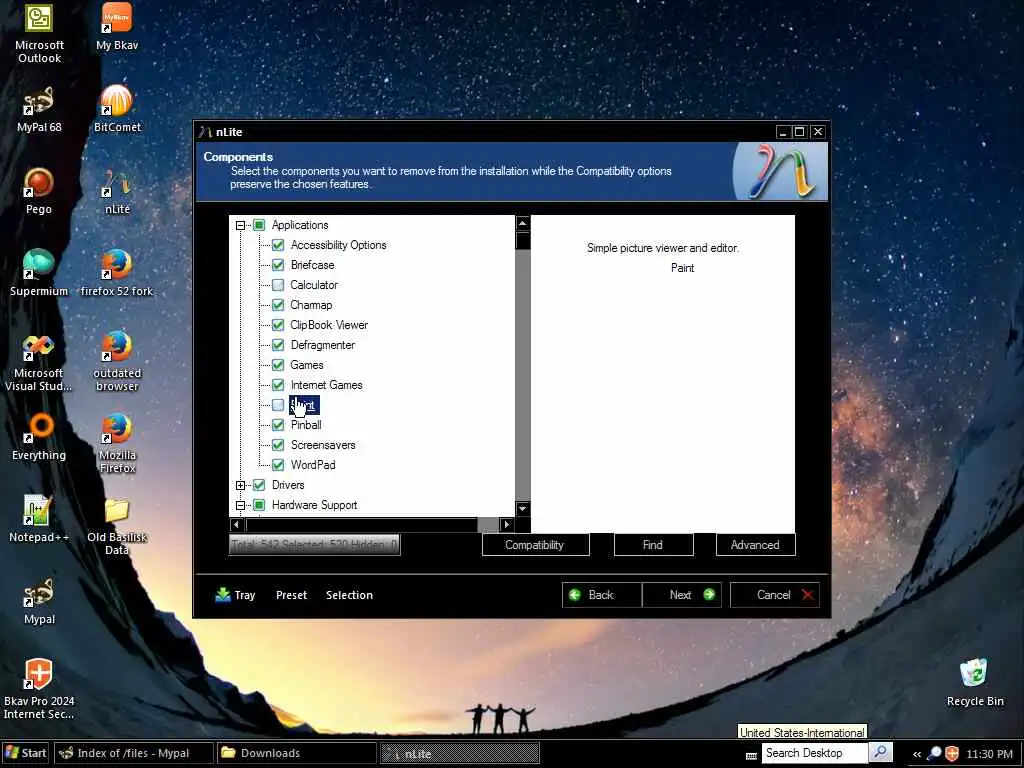Launch Mozilla Firefox desktop shortcut
The width and height of the screenshot is (1024, 768).
tap(117, 444)
